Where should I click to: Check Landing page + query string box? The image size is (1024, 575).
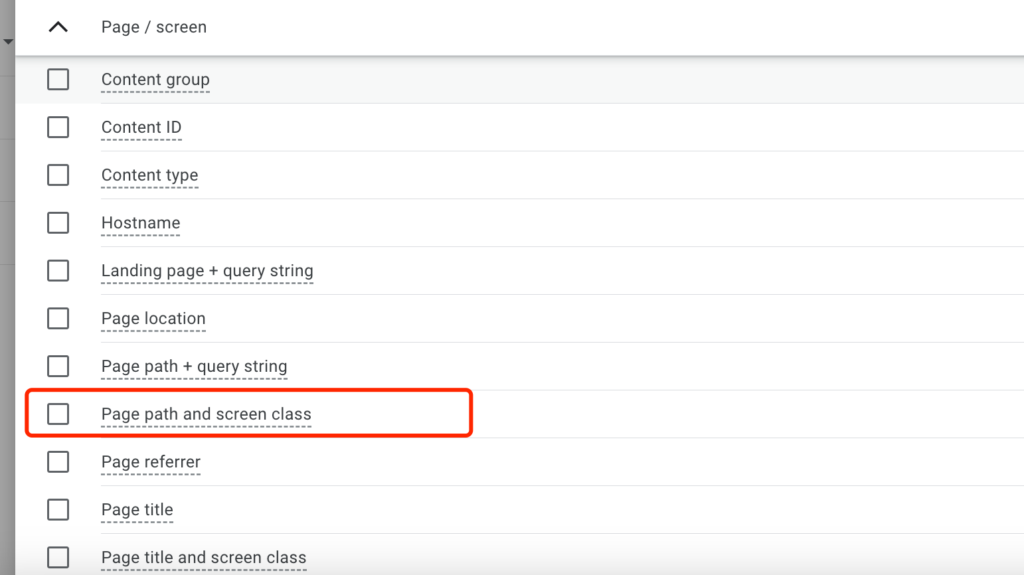[58, 271]
